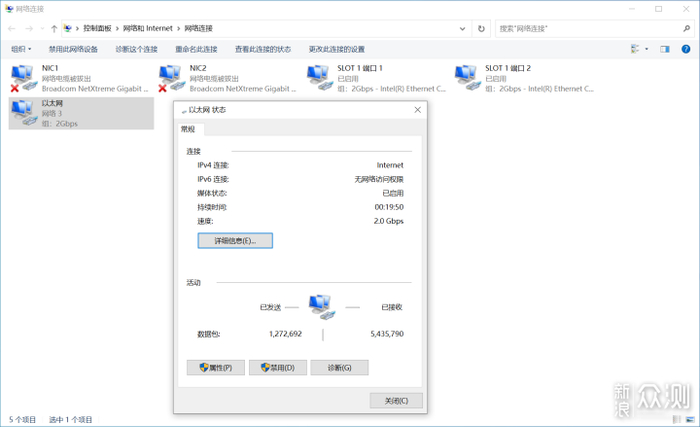Open 详细信息(E)... button
This screenshot has width=700, height=427.
[x=235, y=241]
